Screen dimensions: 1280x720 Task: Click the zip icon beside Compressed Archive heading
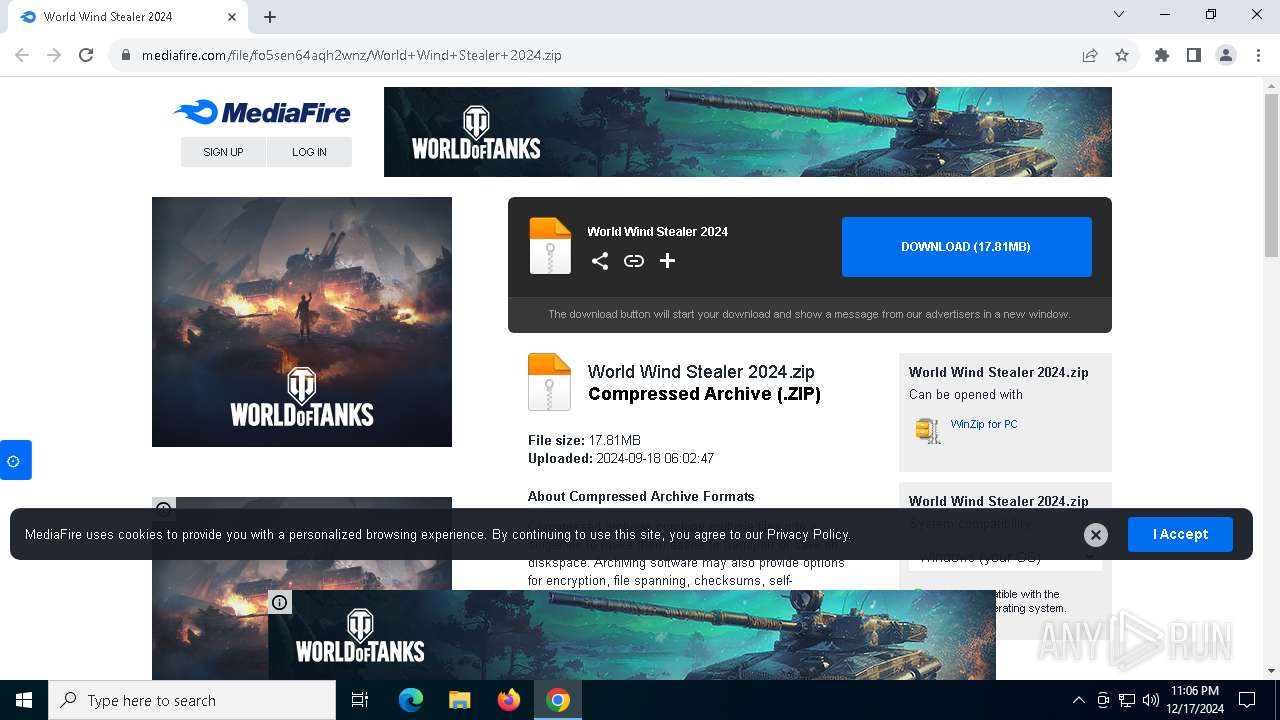pyautogui.click(x=549, y=382)
